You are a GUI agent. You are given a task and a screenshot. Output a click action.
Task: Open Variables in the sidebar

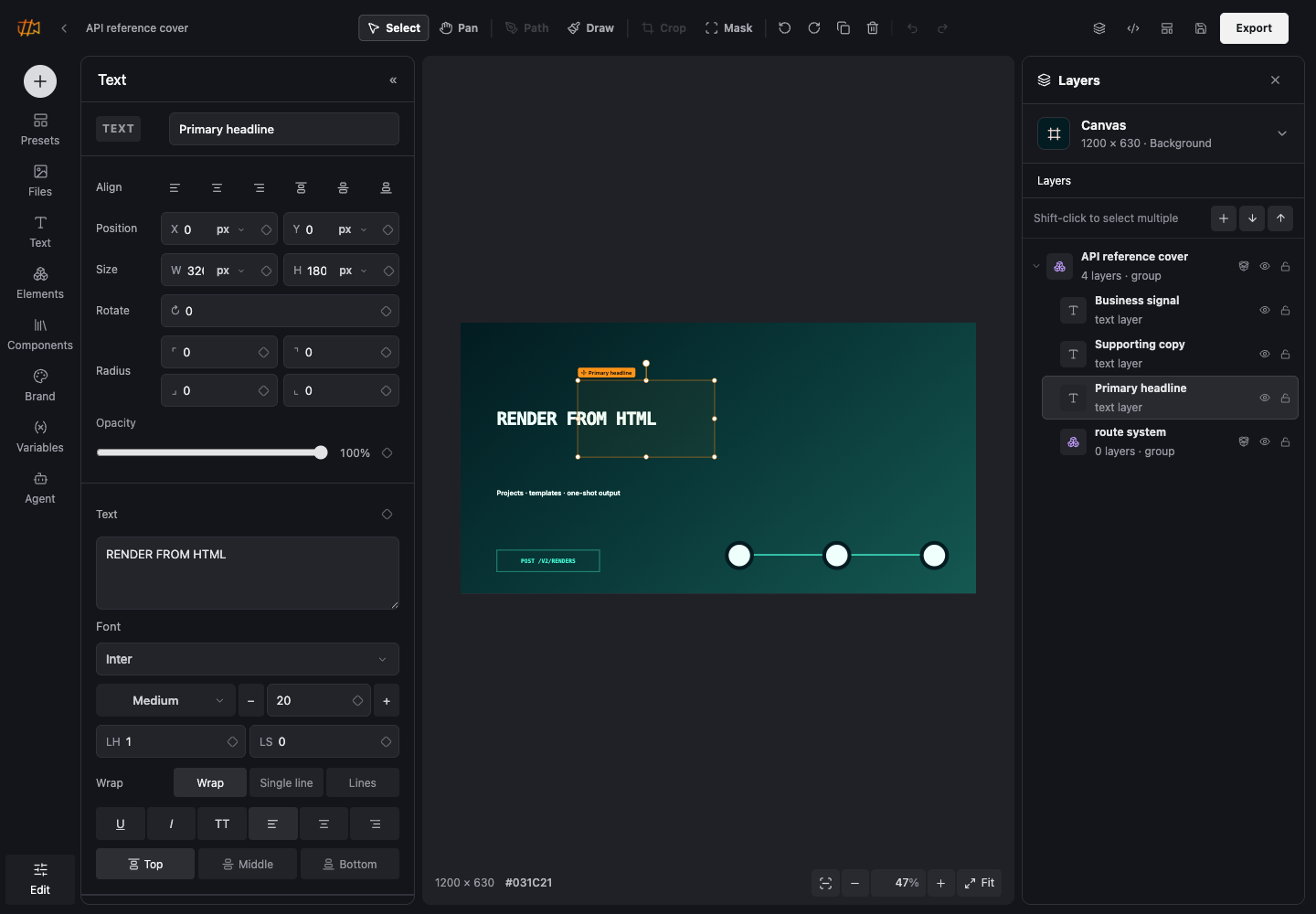(40, 437)
